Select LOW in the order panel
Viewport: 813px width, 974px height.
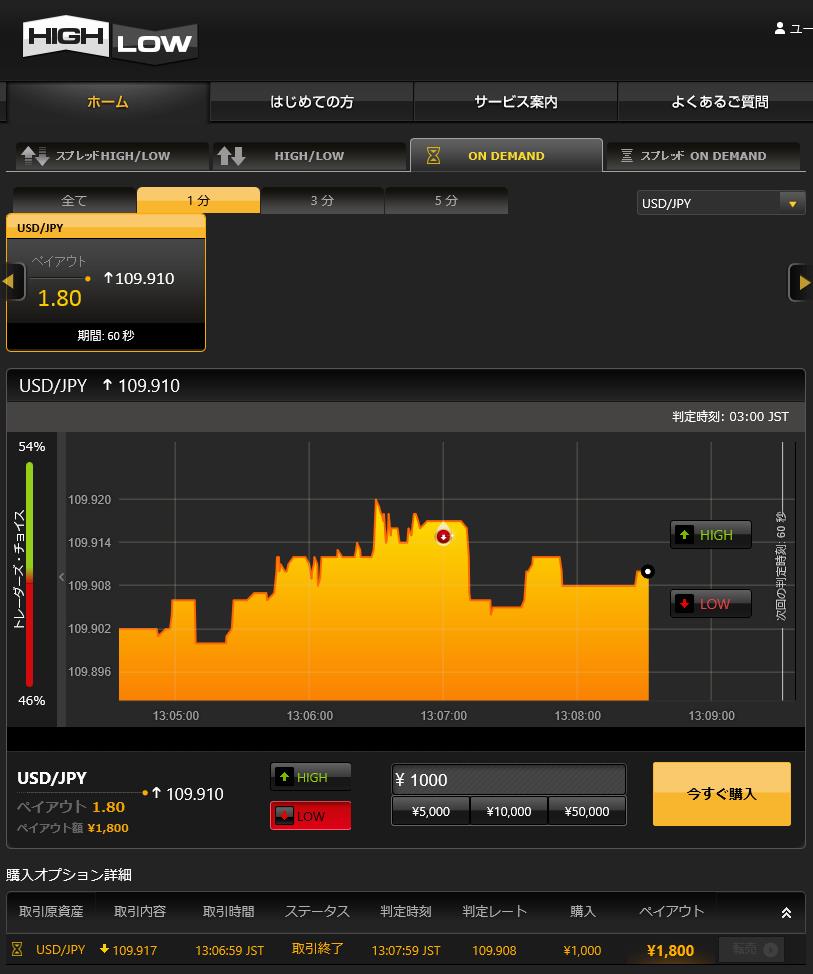[311, 816]
